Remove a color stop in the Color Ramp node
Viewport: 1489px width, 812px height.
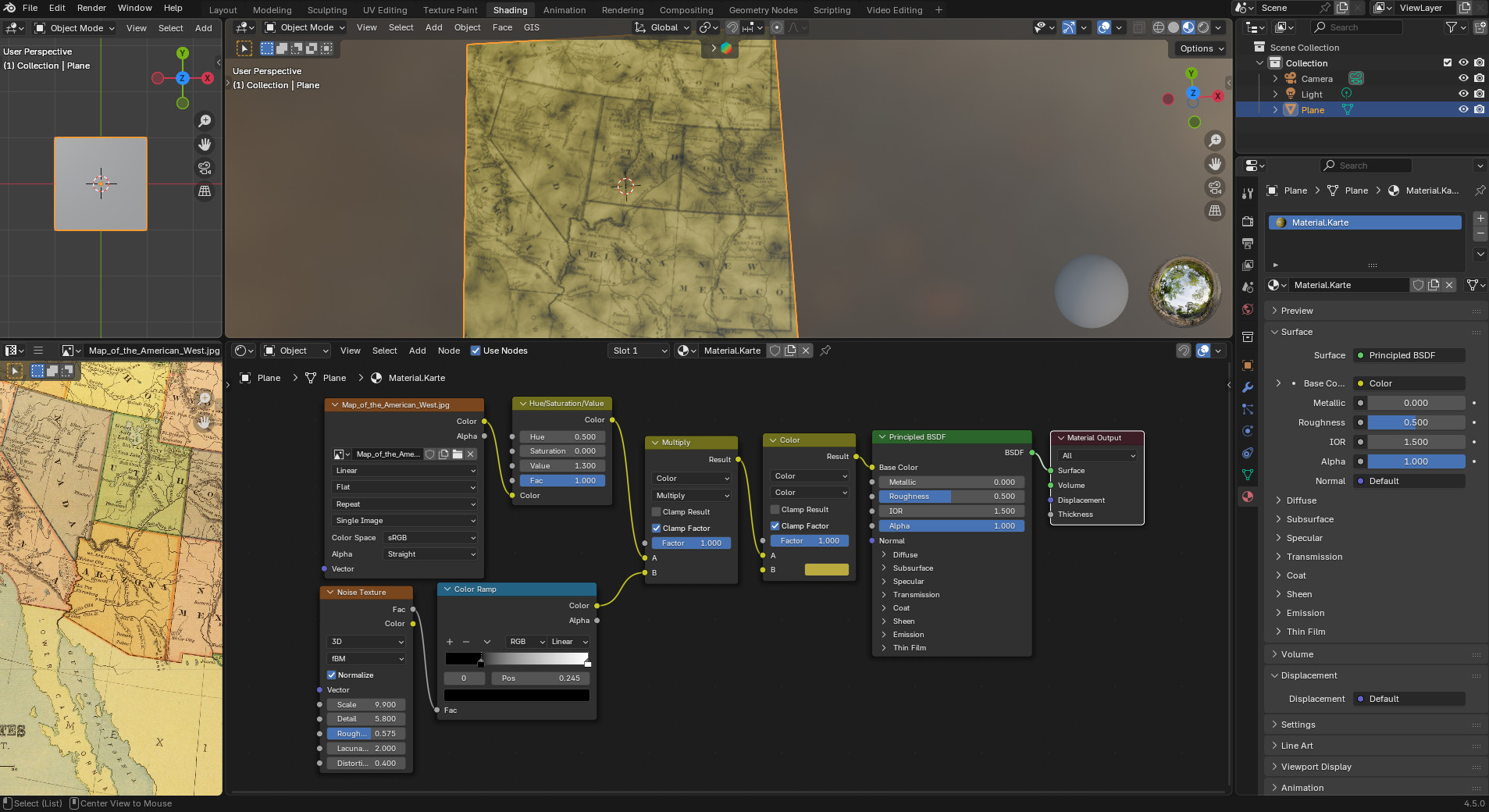(x=466, y=642)
